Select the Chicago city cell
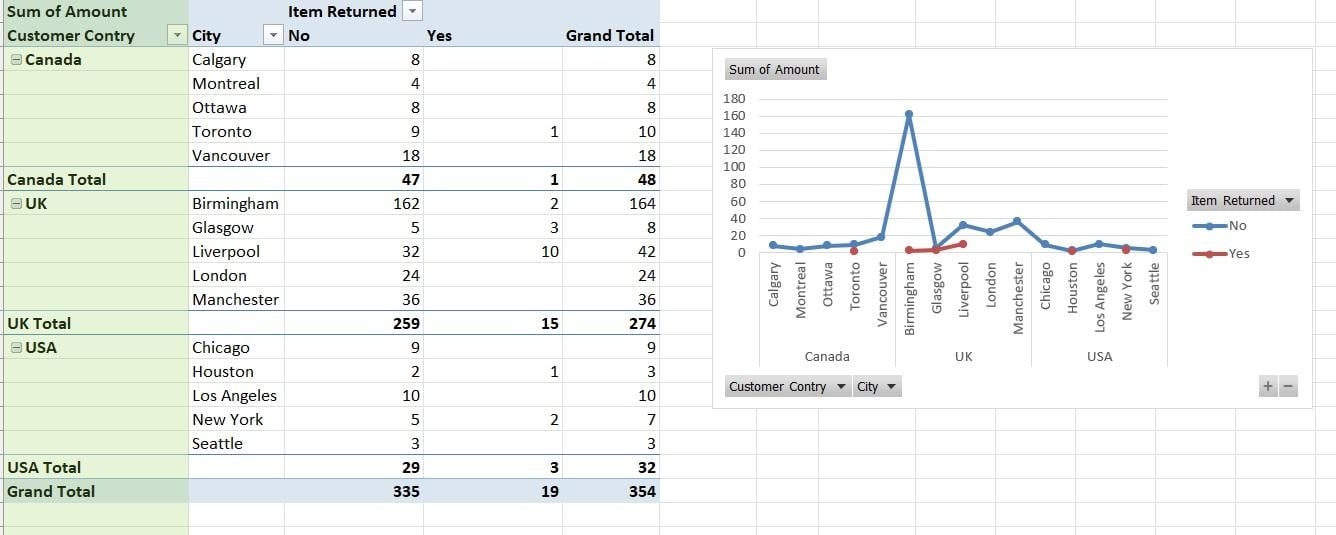 pyautogui.click(x=236, y=348)
